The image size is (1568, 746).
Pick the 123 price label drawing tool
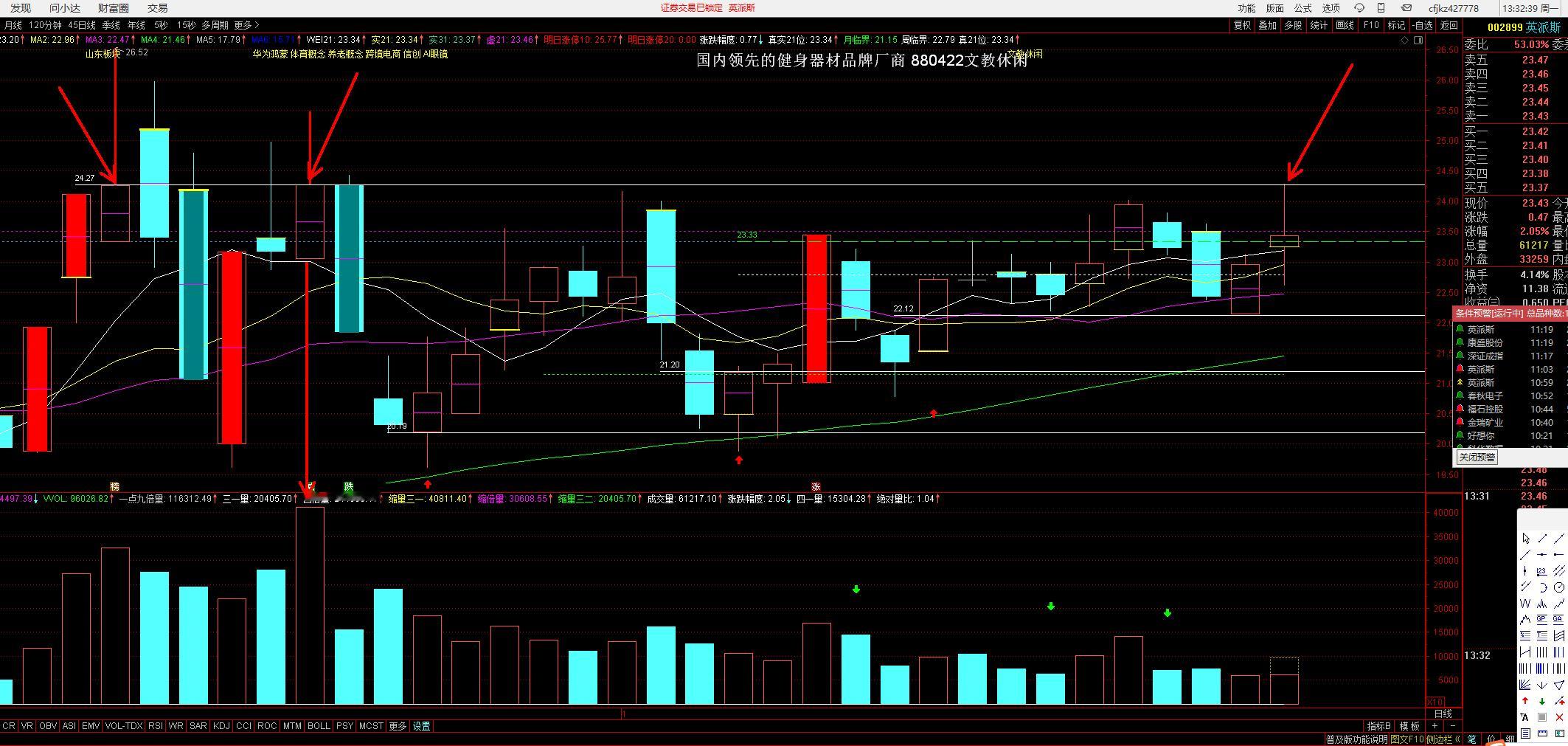(1542, 570)
